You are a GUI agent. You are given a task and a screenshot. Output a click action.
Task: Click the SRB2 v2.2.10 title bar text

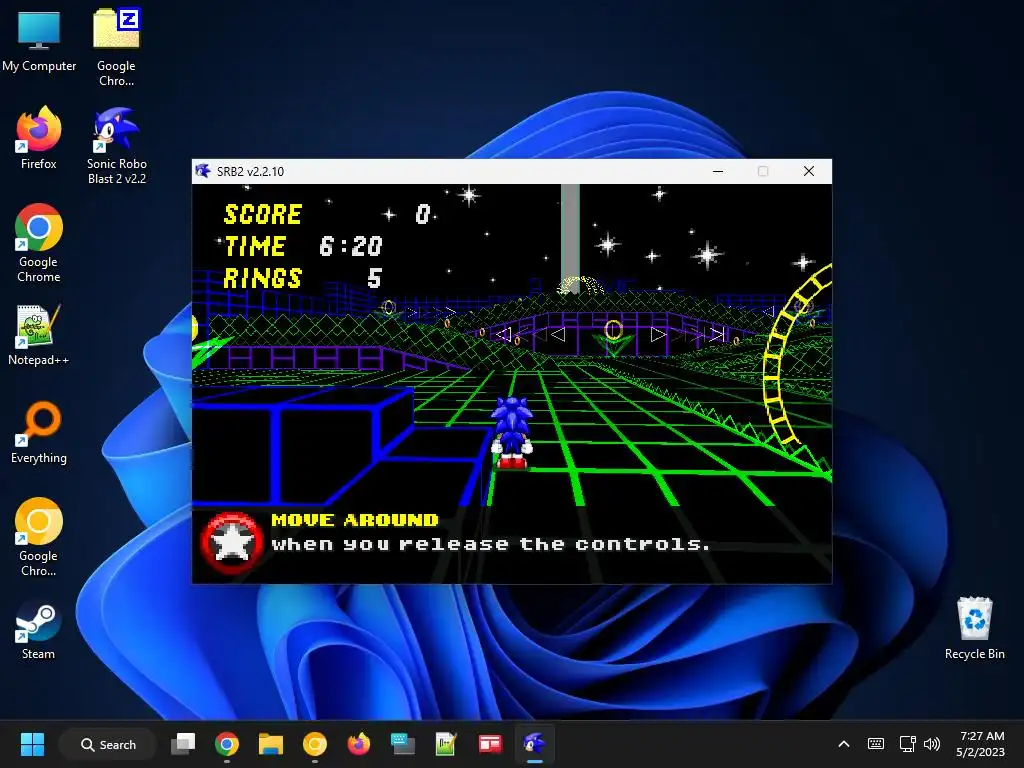[x=250, y=172]
